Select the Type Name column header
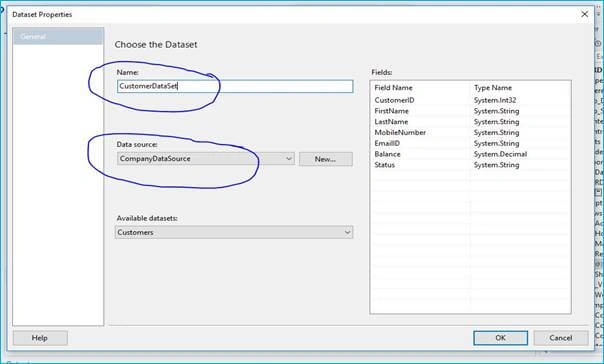The height and width of the screenshot is (364, 604). [493, 88]
